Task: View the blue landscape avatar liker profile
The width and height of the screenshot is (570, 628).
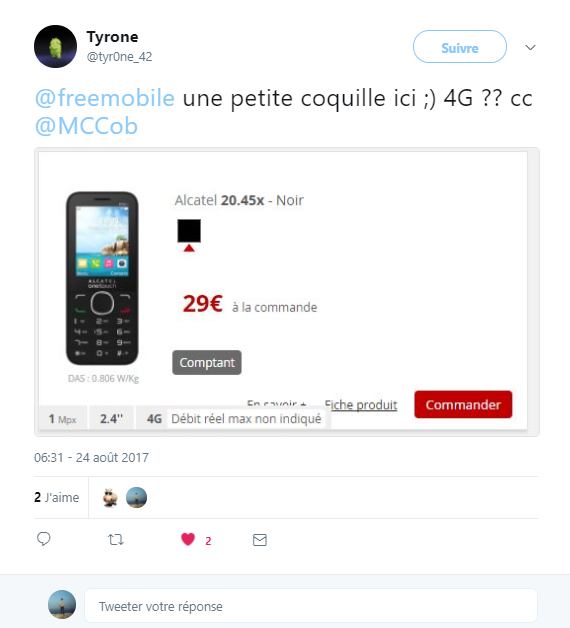Action: (x=137, y=497)
